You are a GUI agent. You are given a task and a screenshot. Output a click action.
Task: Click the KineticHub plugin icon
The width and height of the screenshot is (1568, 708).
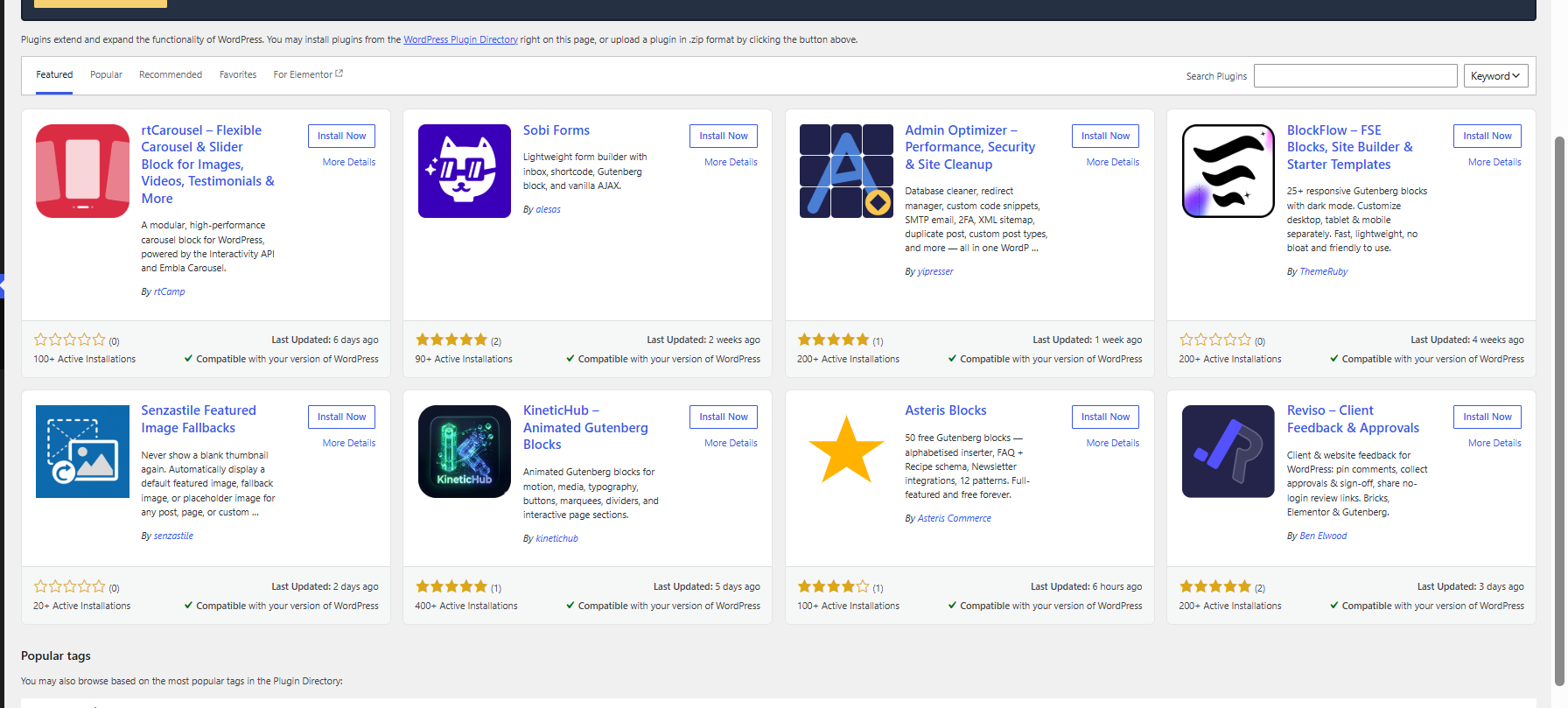[465, 452]
